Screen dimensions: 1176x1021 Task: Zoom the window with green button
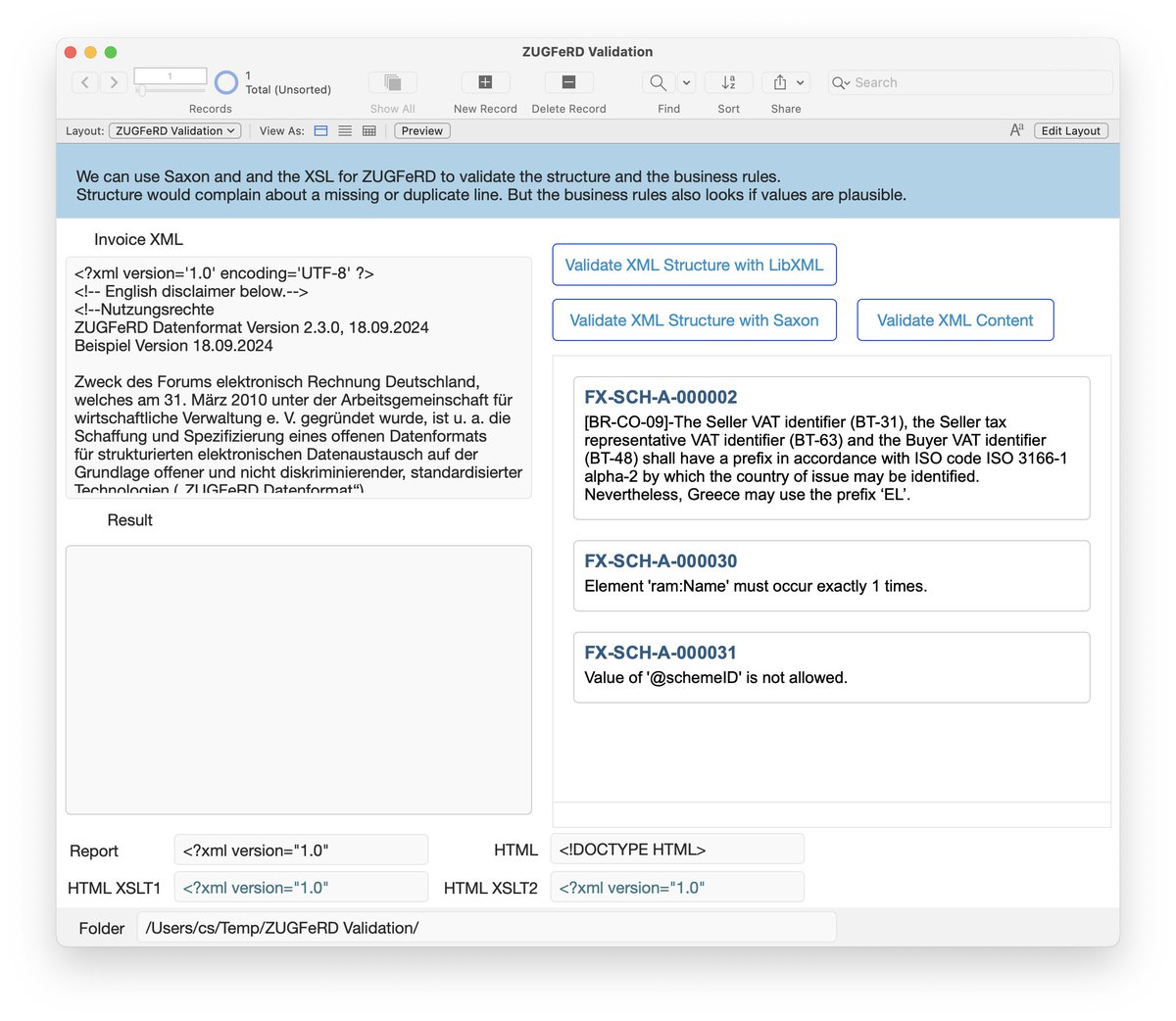pos(111,52)
